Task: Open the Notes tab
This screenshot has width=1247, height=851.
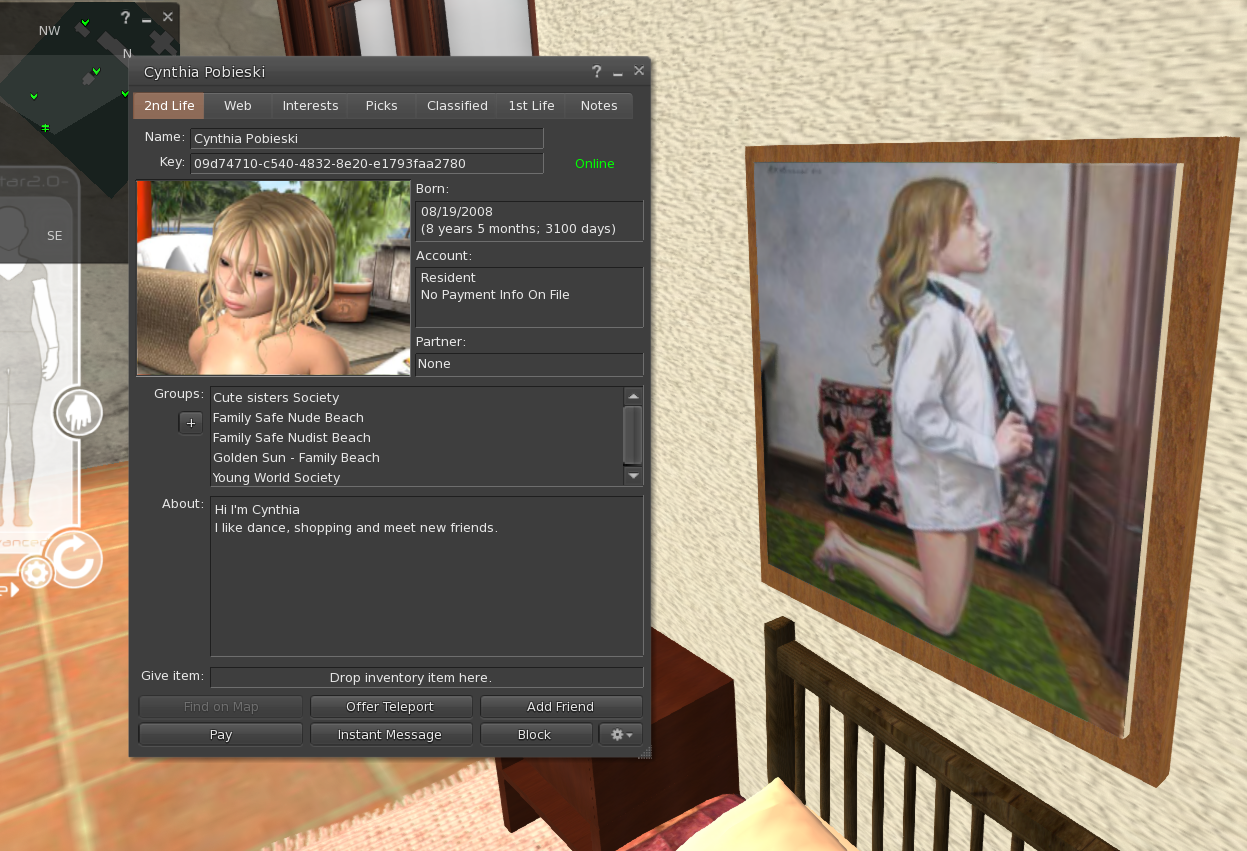Action: click(599, 106)
